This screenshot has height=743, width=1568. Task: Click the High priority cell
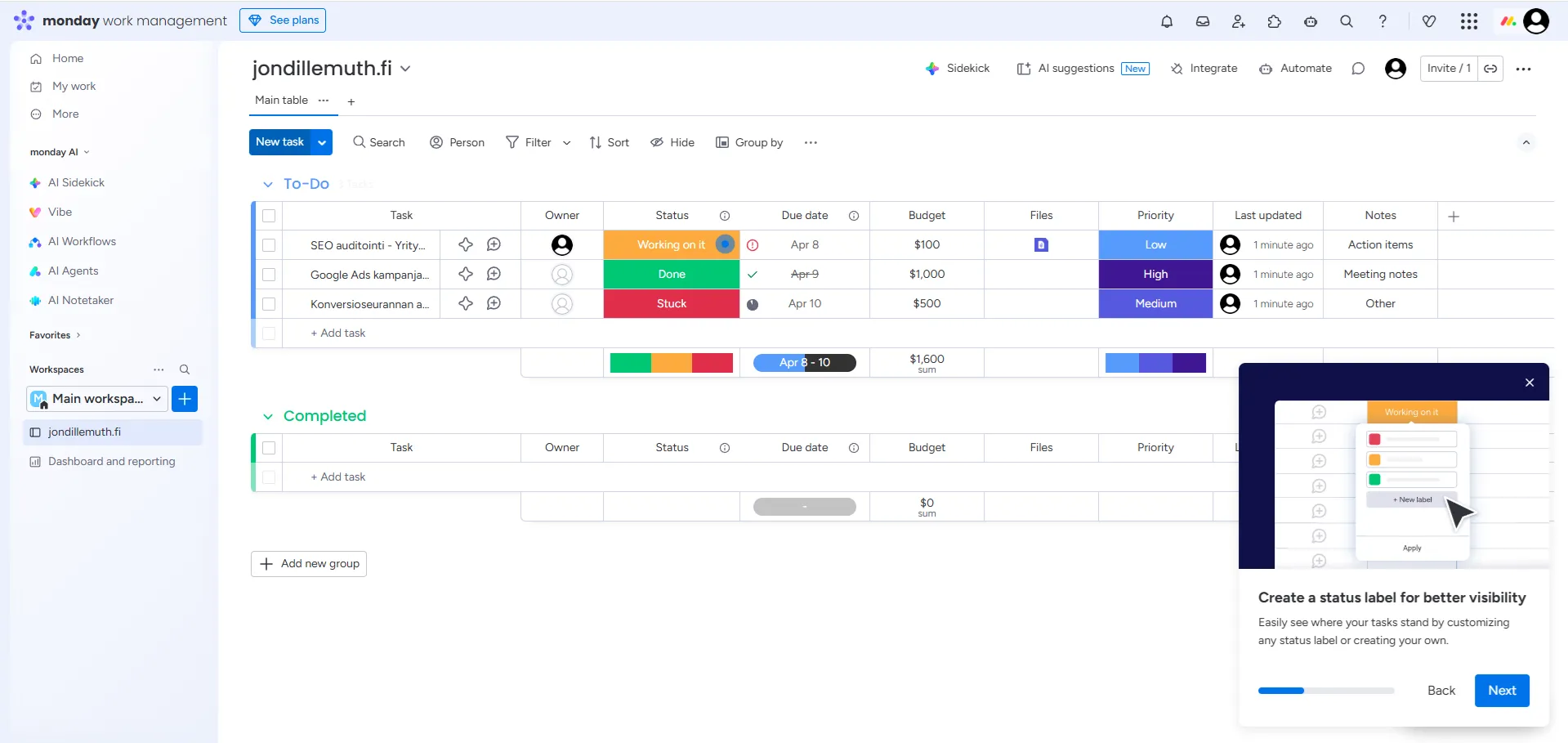[x=1155, y=275]
